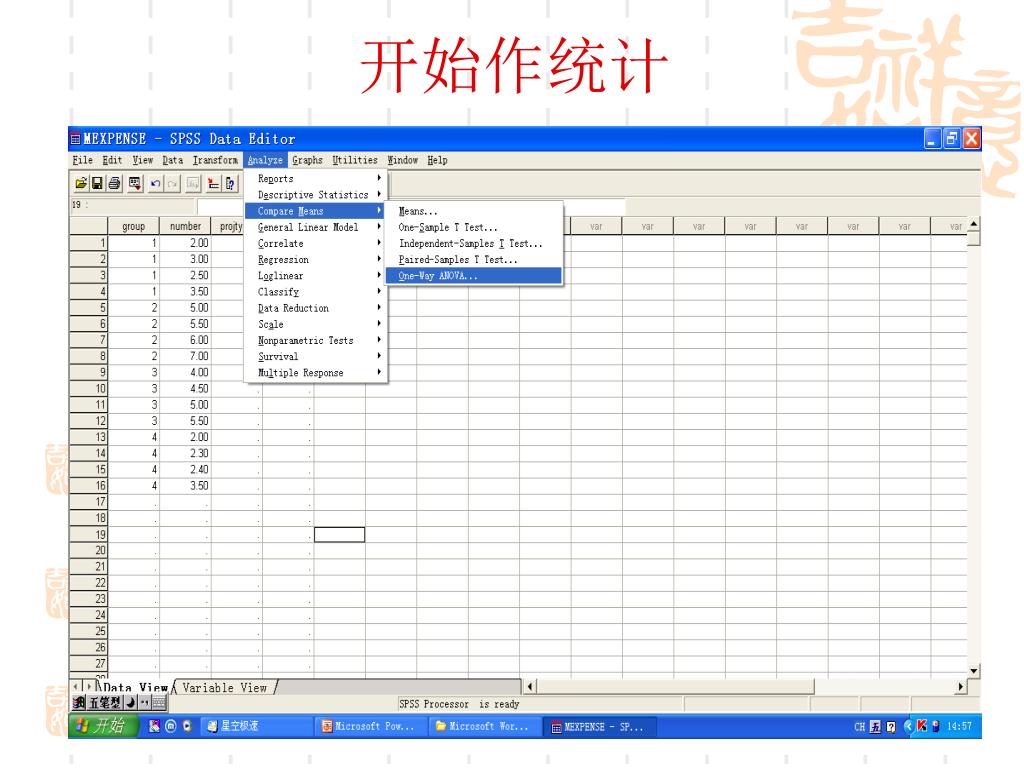Click the IME punctuation dots icon
Viewport: 1024px width, 768px height.
(x=144, y=703)
